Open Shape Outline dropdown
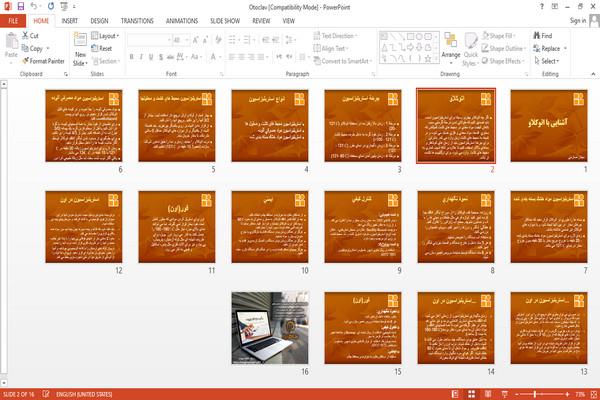 (504, 48)
